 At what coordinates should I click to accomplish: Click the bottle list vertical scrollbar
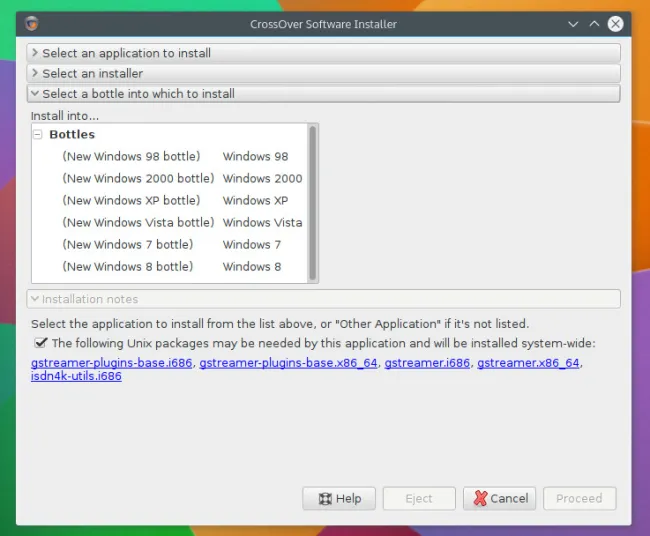313,203
